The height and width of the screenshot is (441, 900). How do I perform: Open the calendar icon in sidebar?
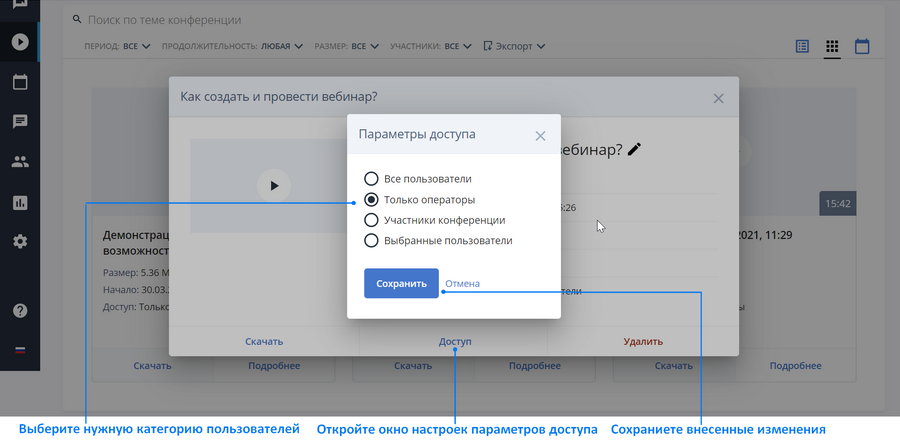pos(20,82)
